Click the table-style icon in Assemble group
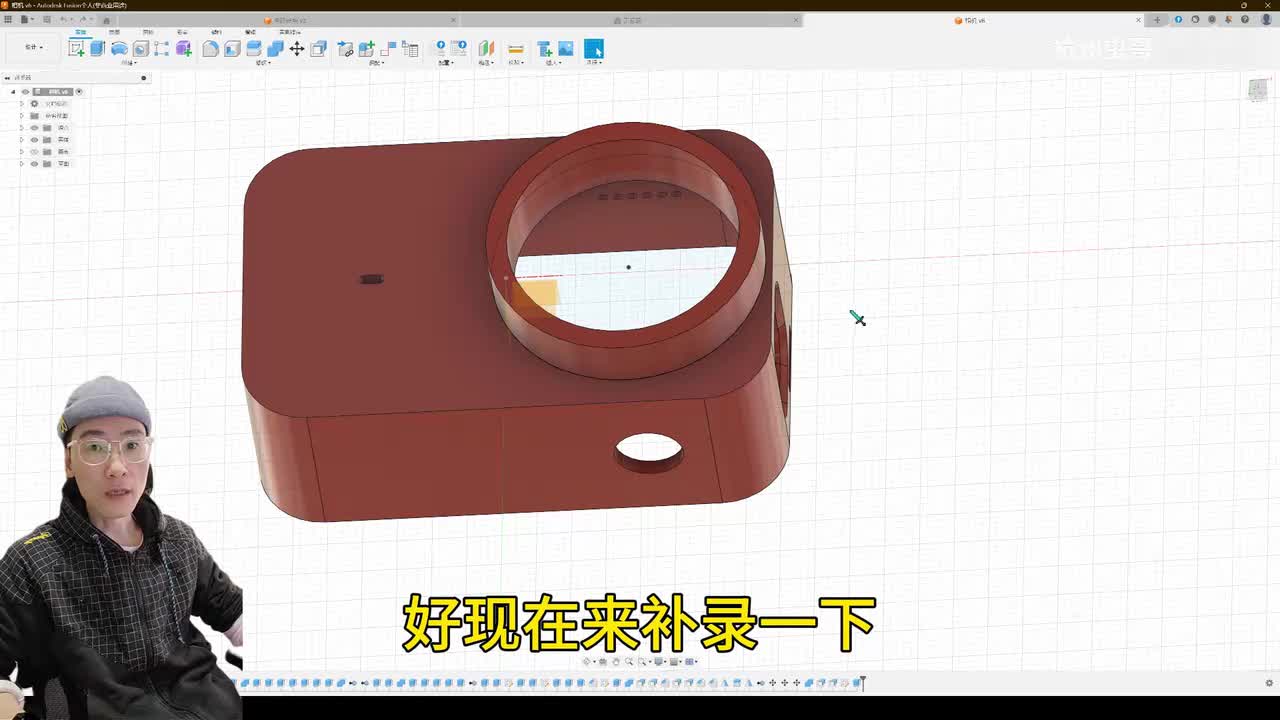Viewport: 1280px width, 720px height. [410, 48]
